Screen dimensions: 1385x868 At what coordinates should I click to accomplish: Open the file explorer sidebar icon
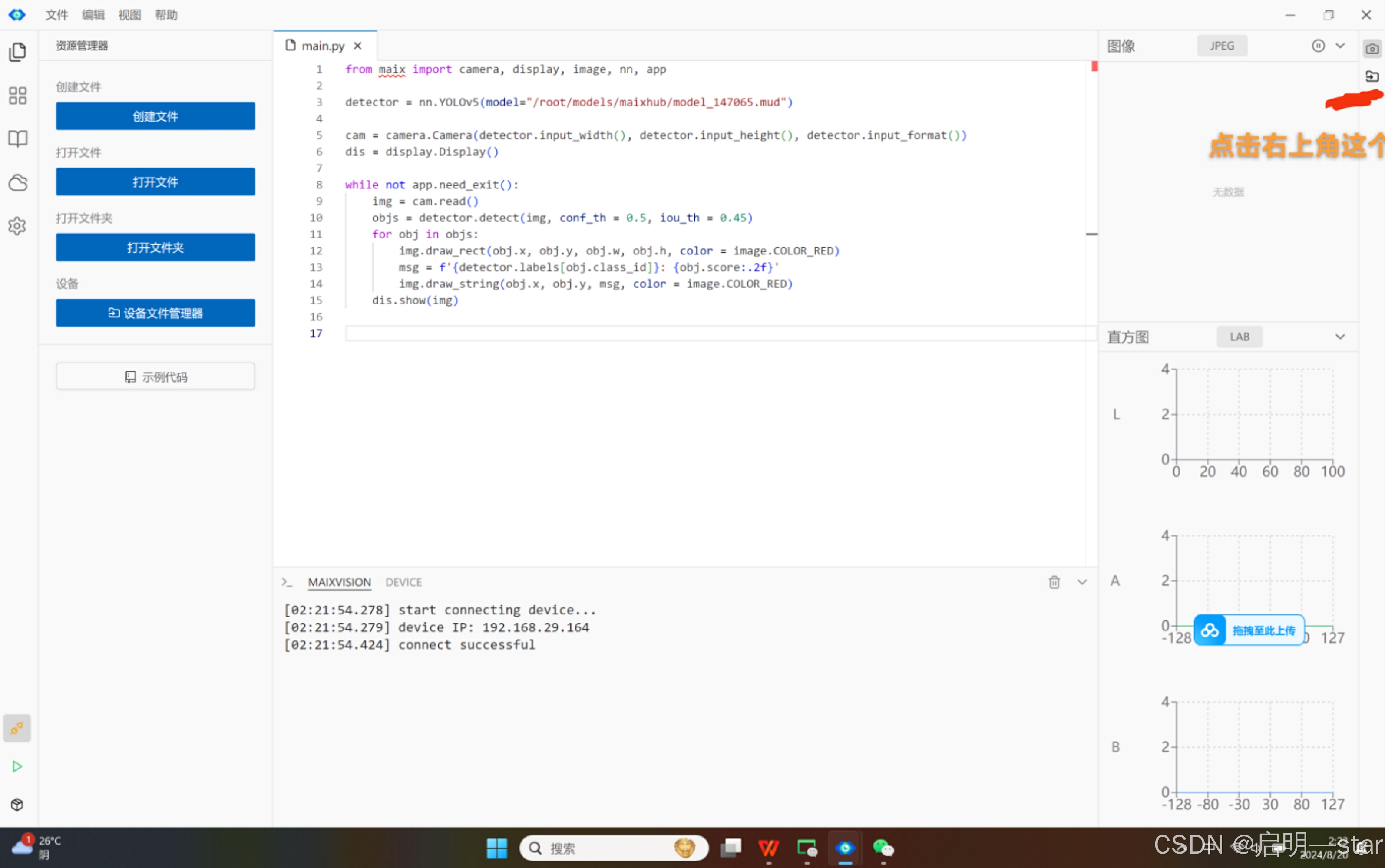point(18,52)
